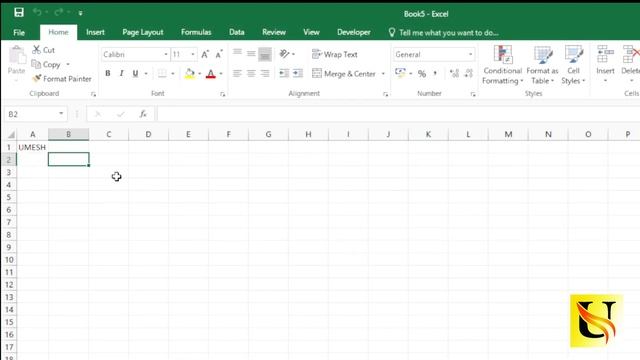Open the Copy options arrow
640x360 pixels.
[x=68, y=64]
